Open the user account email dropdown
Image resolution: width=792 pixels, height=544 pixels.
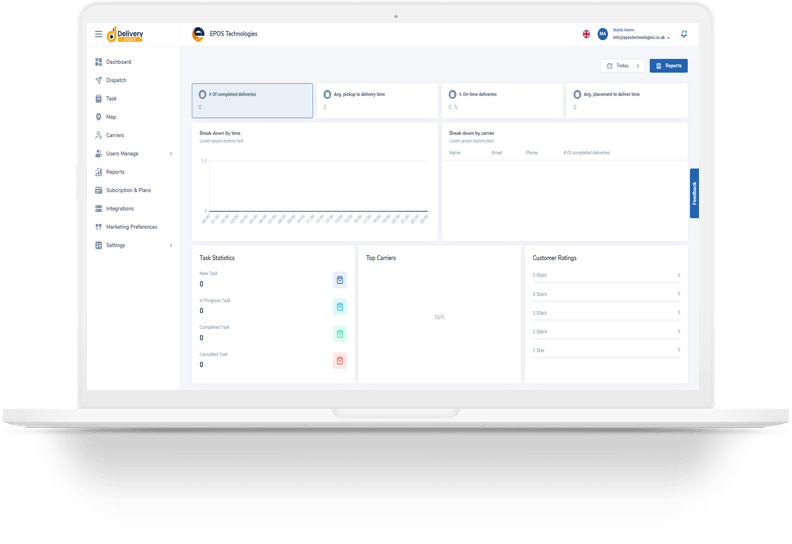point(641,38)
